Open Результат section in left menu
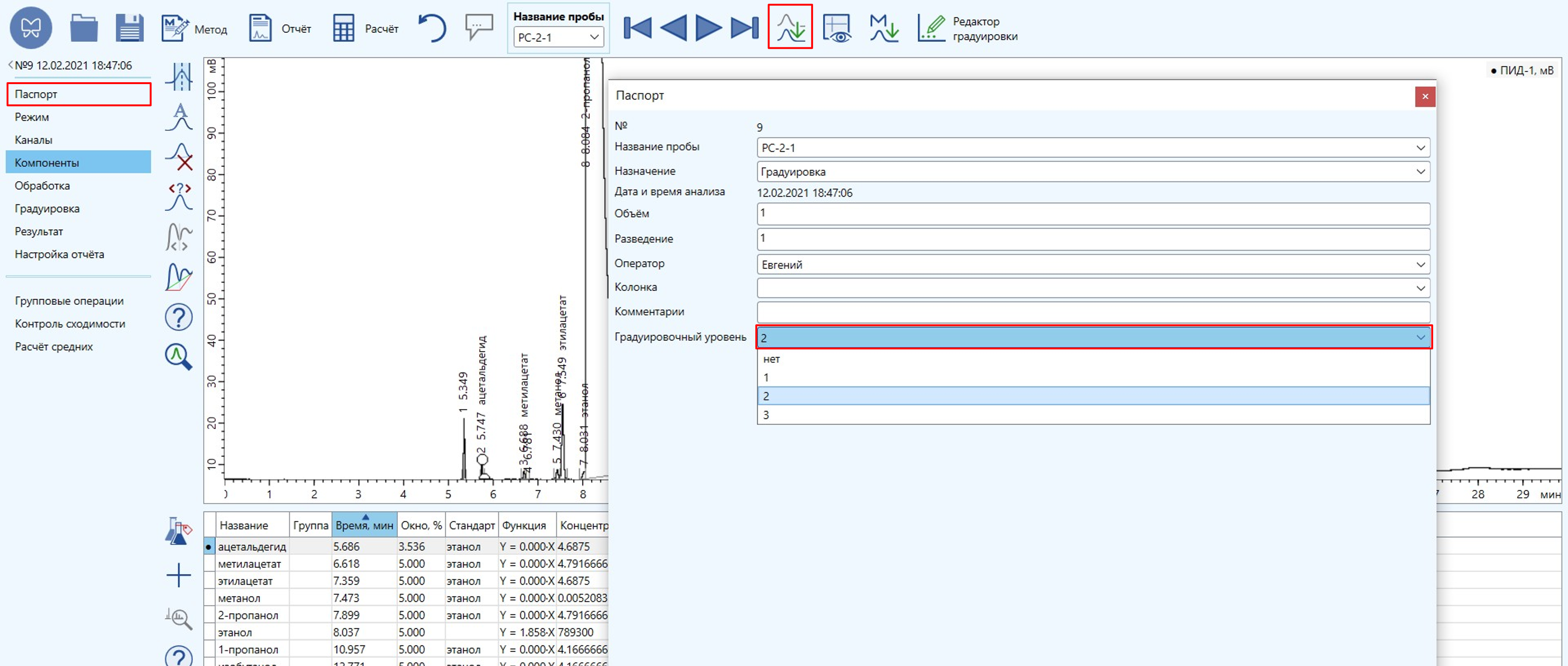Image resolution: width=1568 pixels, height=666 pixels. (39, 232)
